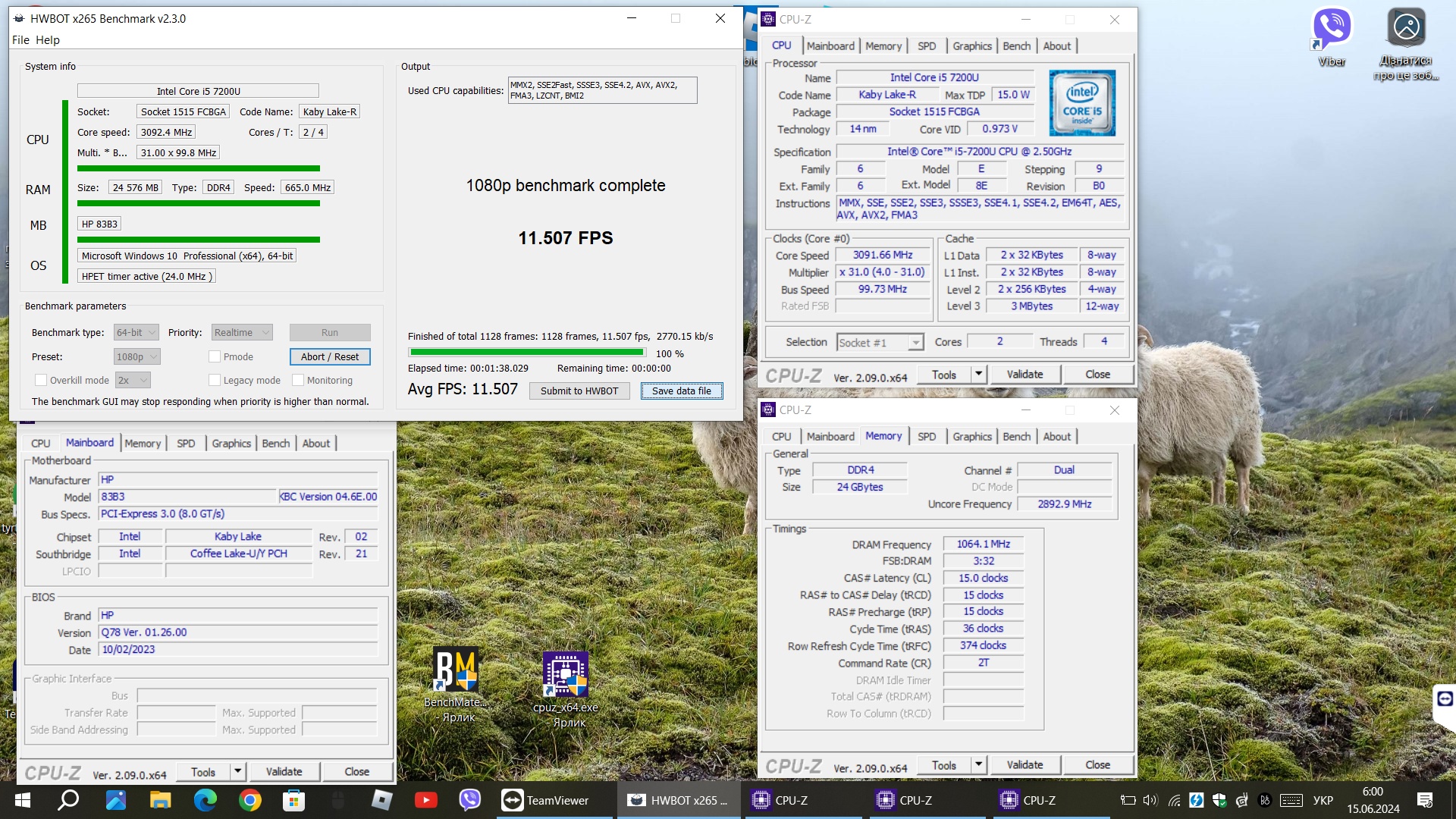Open the Socket #1 selection dropdown
Screen dimensions: 1456x819
(880, 343)
